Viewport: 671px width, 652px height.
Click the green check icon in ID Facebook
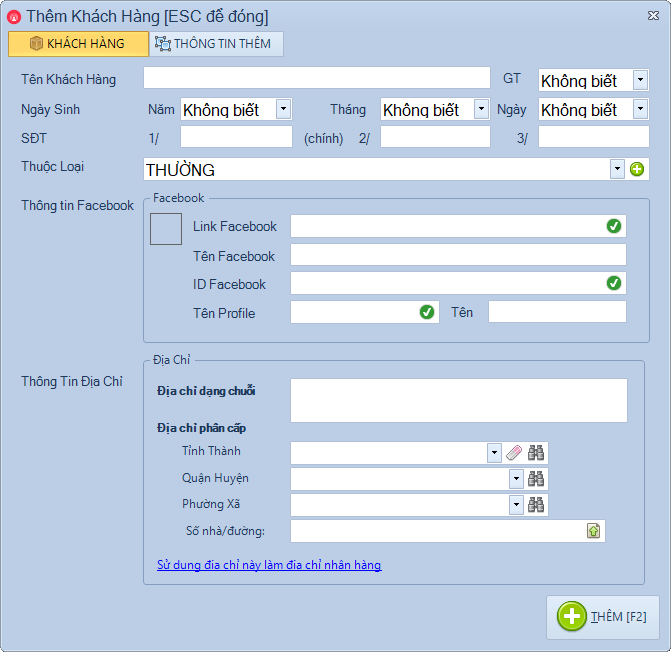coord(614,283)
